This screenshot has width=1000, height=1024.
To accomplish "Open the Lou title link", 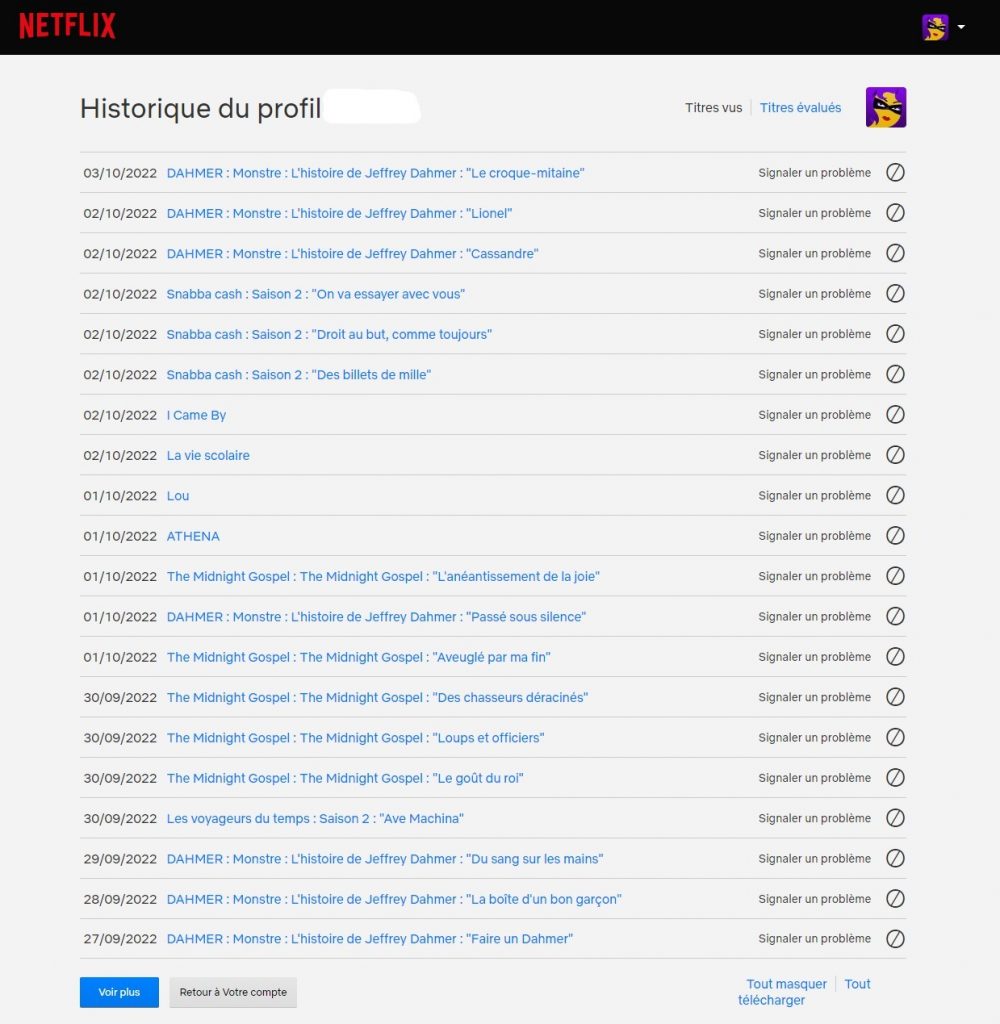I will click(x=178, y=496).
